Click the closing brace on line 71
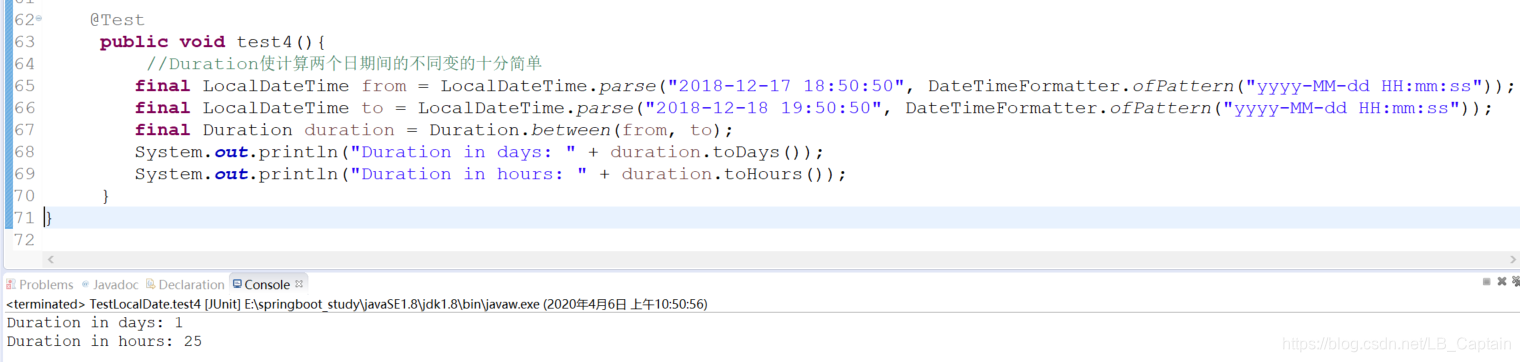This screenshot has width=1520, height=362. [x=48, y=217]
